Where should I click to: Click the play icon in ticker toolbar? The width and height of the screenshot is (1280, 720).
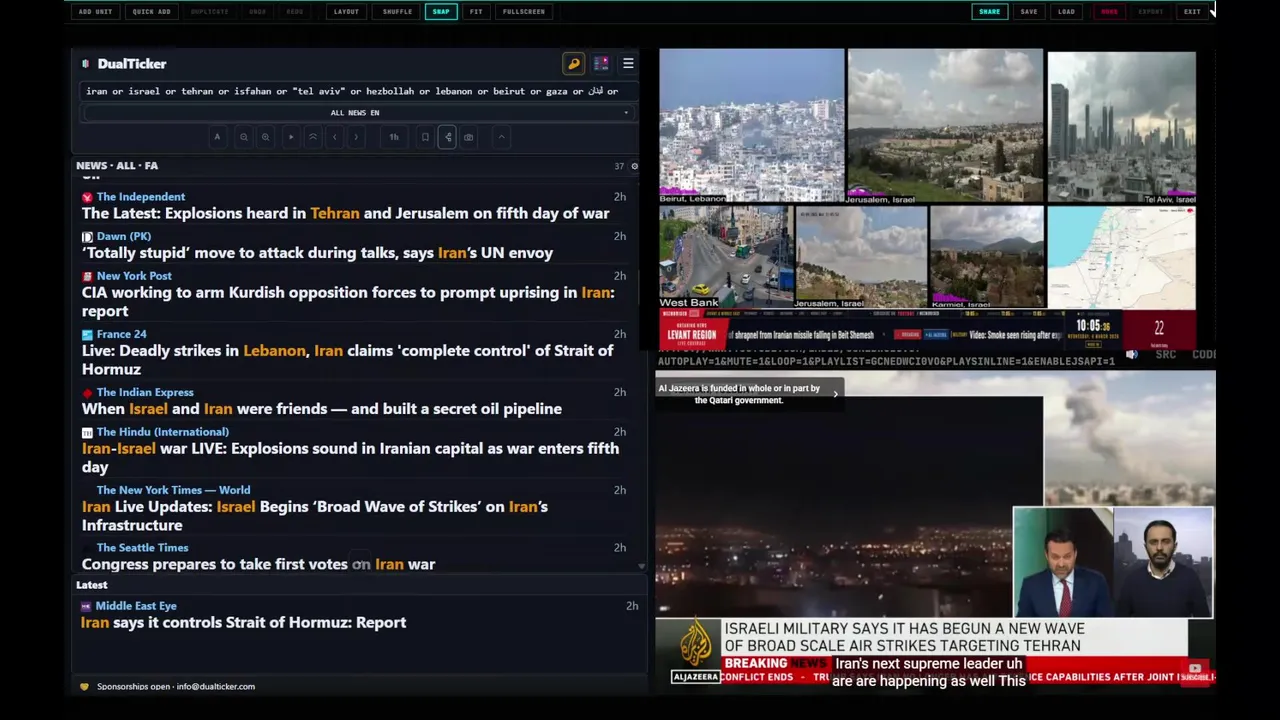(291, 137)
